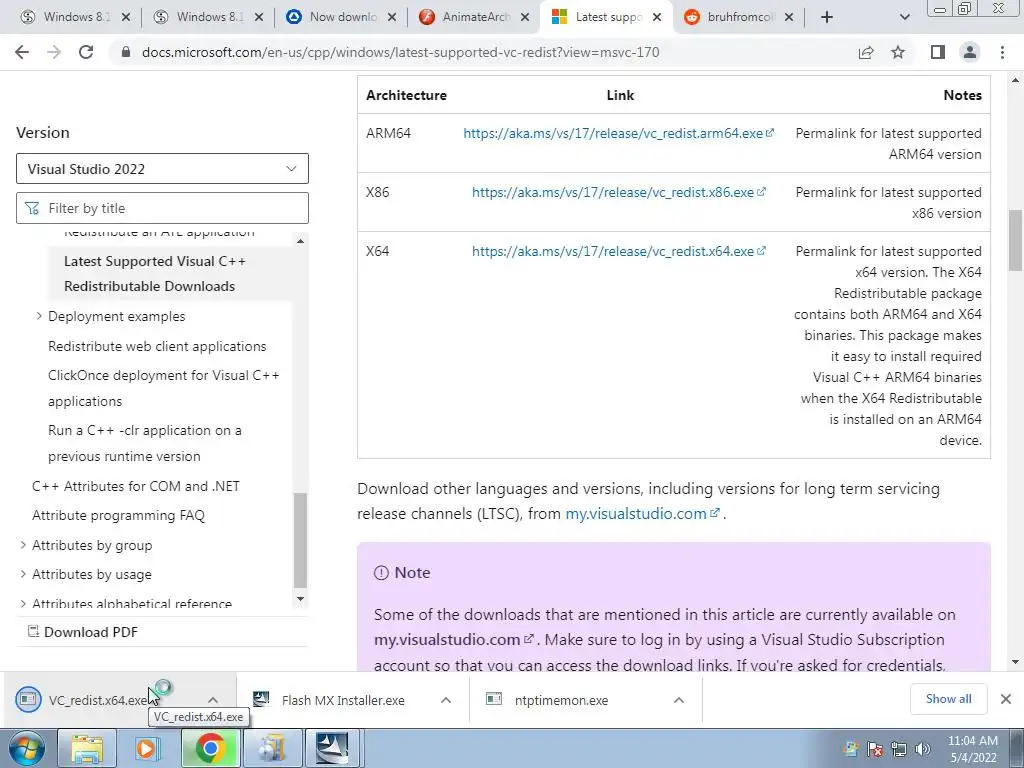Open the Windows Start menu
Screen dimensions: 1024x768
tap(26, 748)
